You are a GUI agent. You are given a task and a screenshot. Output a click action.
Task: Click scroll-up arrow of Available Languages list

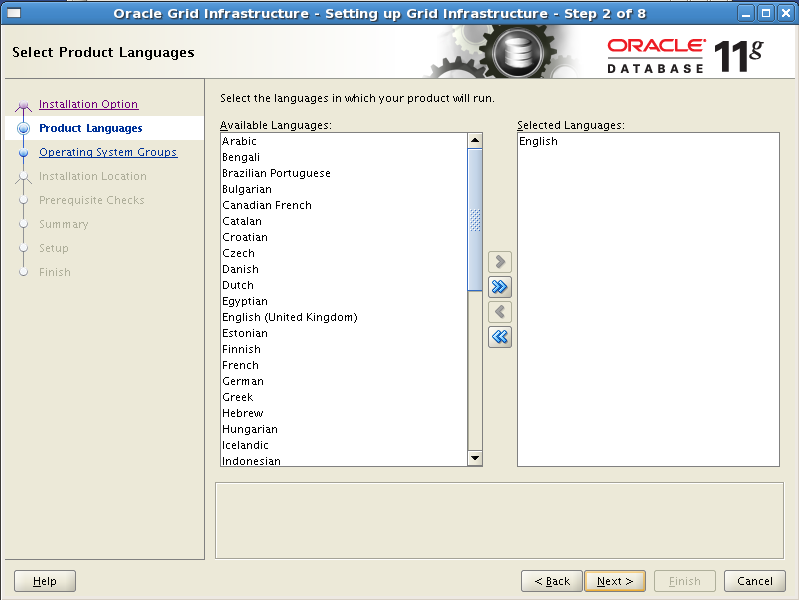[475, 140]
